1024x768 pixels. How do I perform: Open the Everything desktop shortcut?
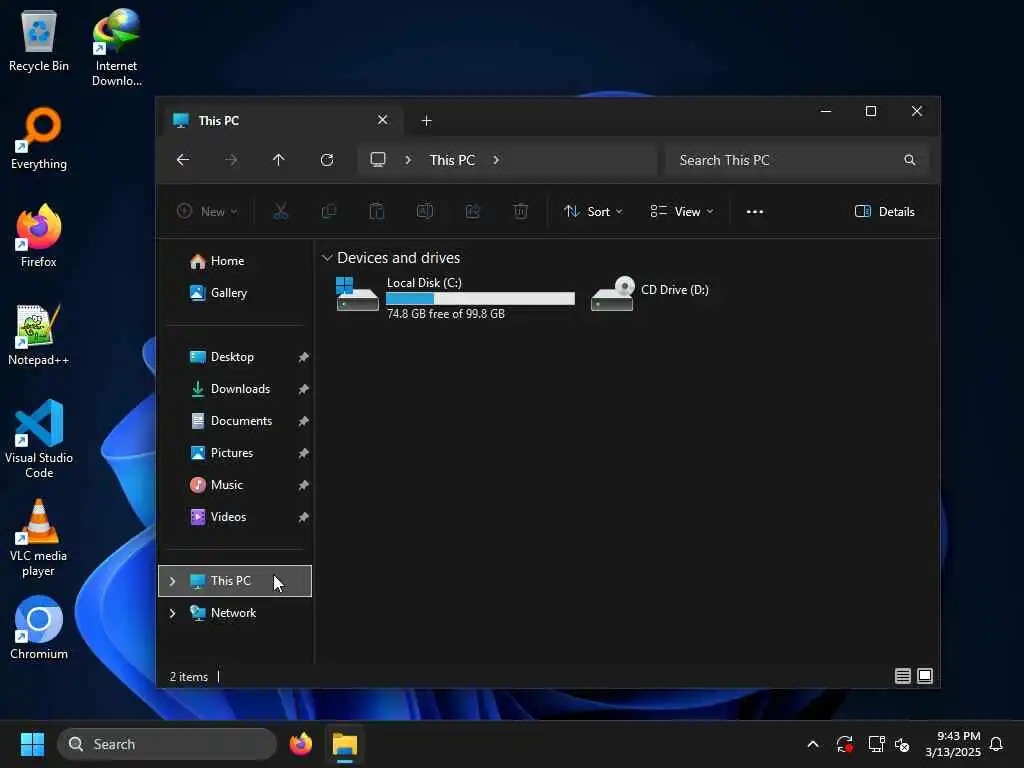point(39,138)
